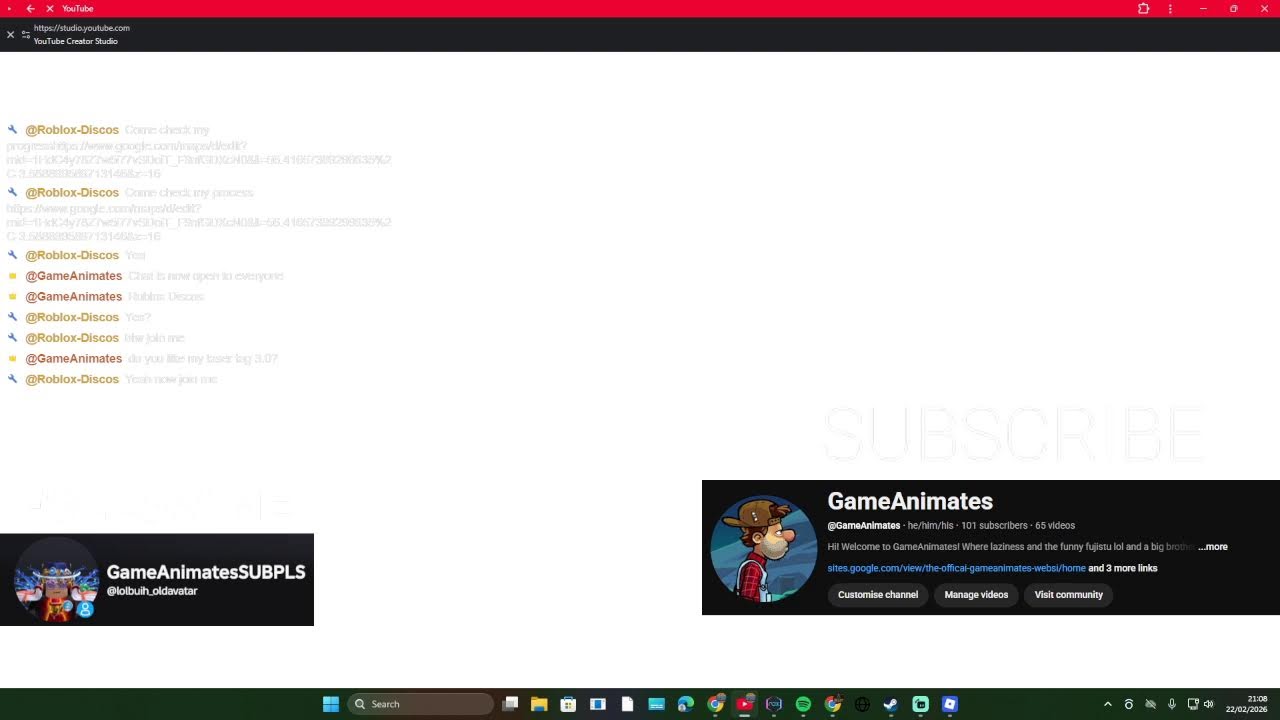
Task: Click @GameAnimates 'Chat is now open' message
Action: tap(206, 276)
